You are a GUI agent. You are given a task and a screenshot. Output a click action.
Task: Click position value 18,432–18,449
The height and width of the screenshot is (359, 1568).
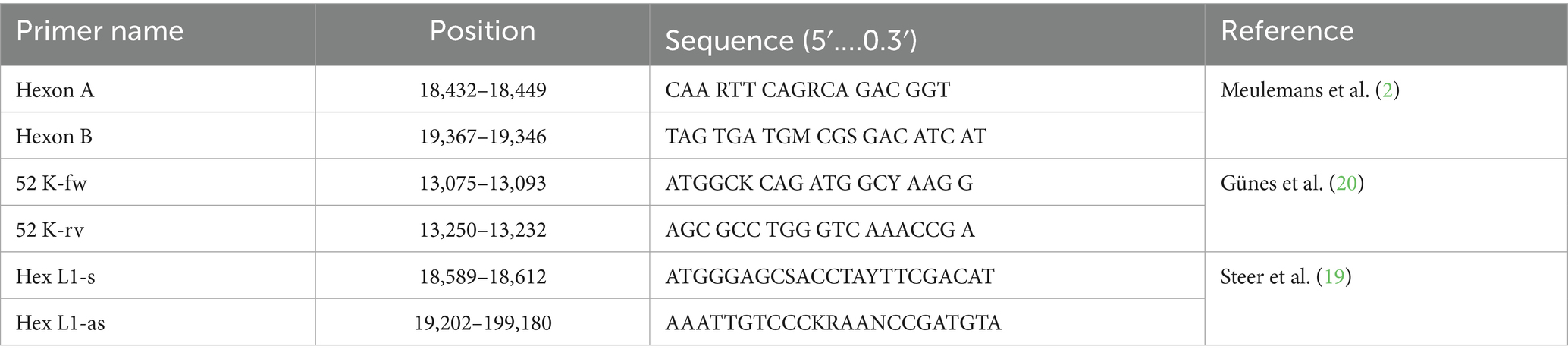click(x=483, y=90)
